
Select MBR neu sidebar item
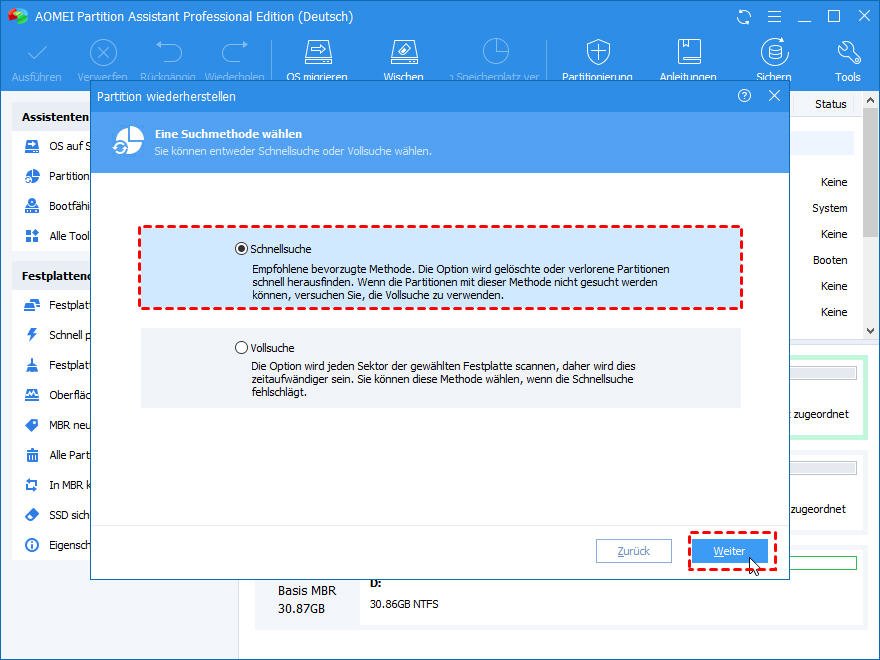(56, 425)
